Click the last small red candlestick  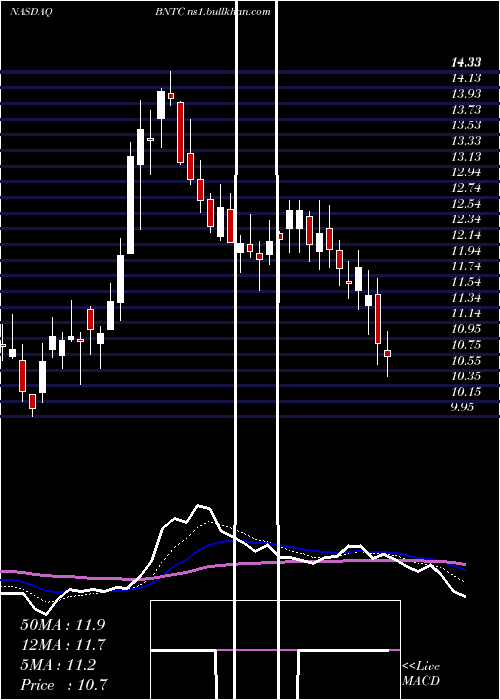click(x=388, y=354)
